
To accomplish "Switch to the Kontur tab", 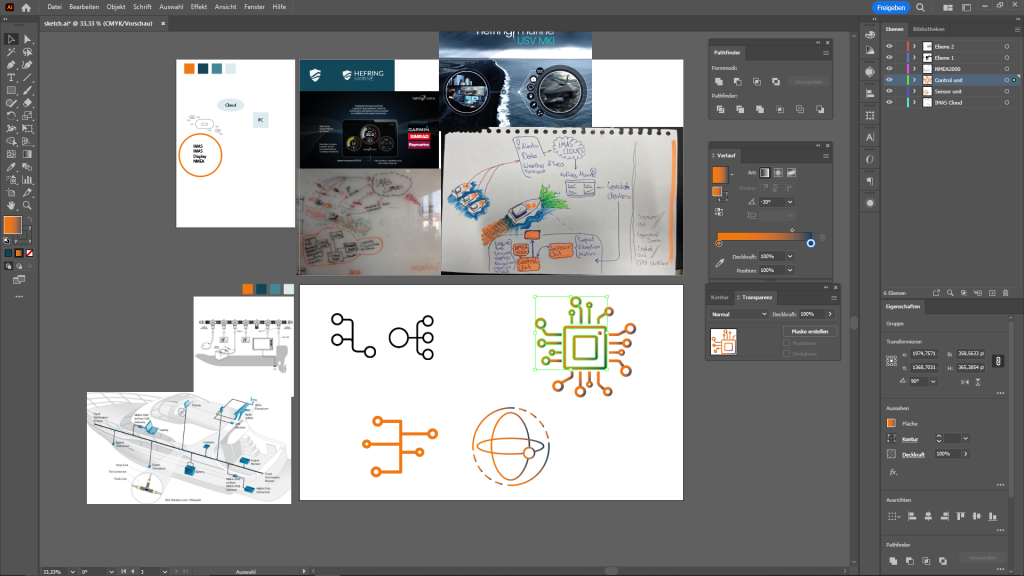I will [720, 297].
